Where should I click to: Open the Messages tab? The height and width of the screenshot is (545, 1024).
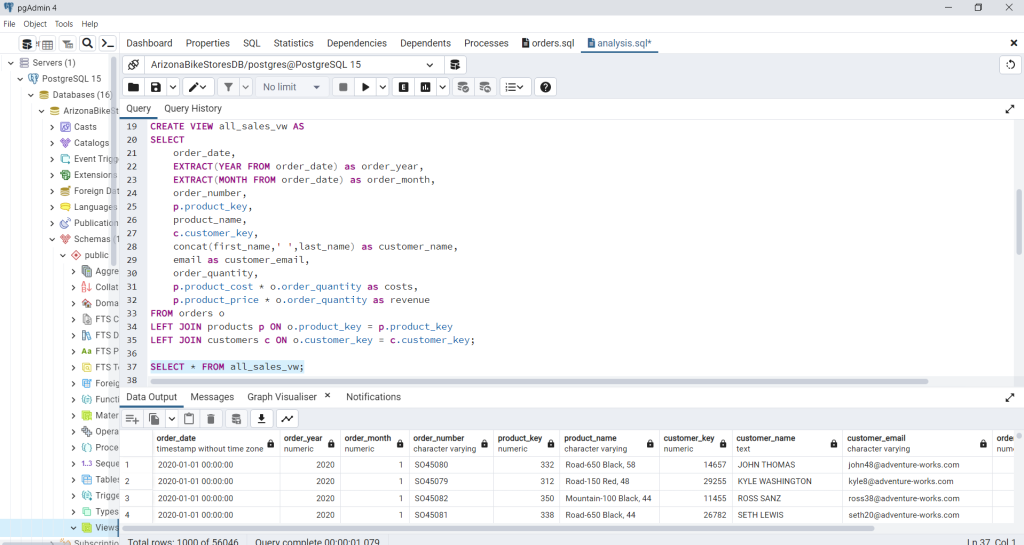212,397
